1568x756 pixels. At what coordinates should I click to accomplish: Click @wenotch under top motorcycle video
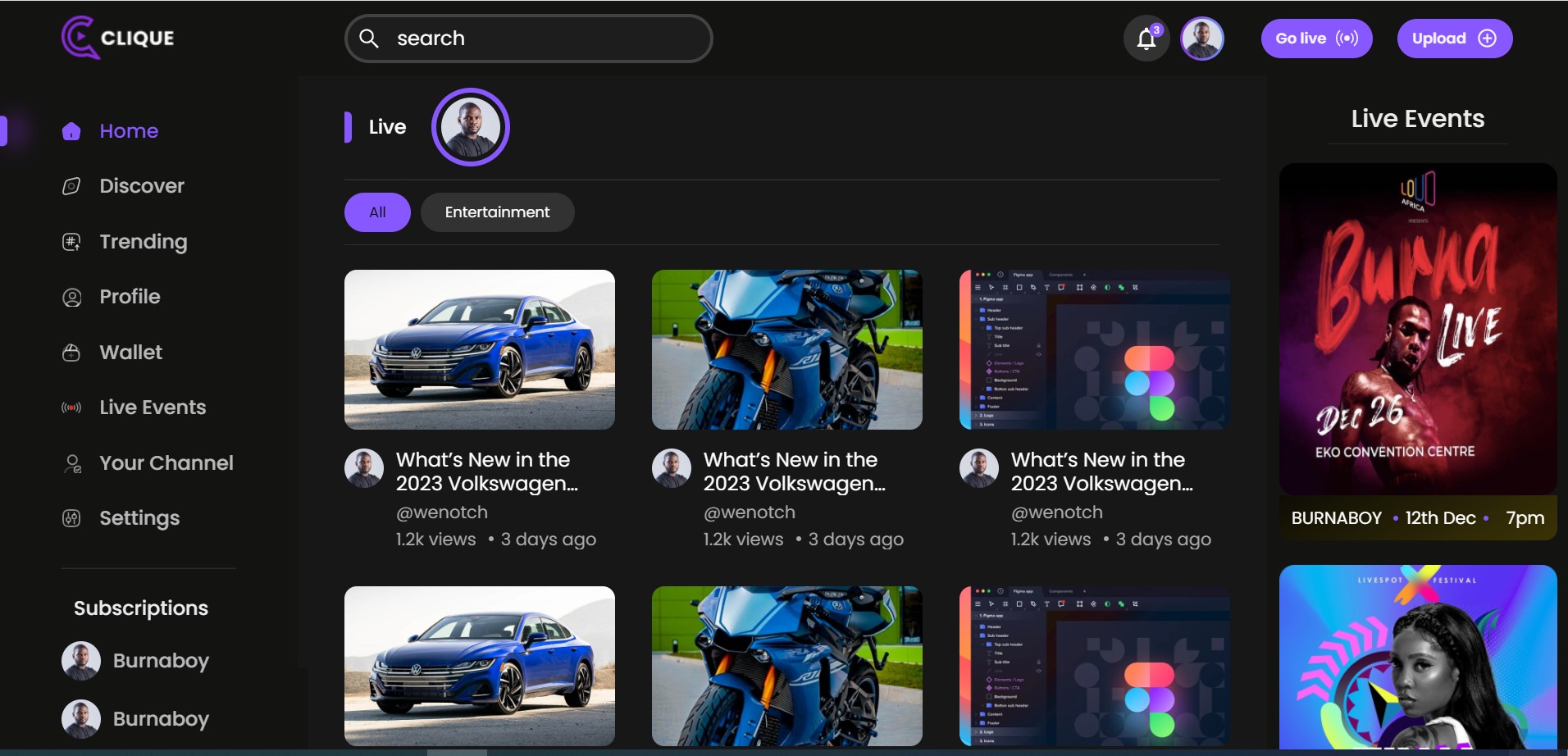[x=750, y=512]
